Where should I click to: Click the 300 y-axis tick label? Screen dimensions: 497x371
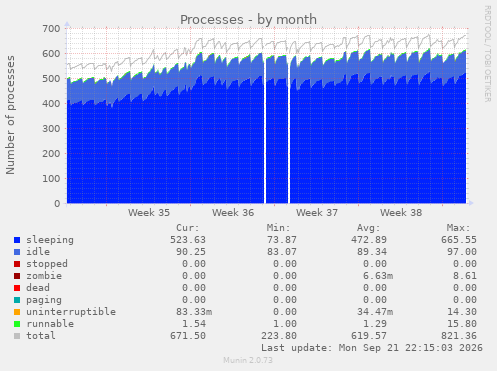pyautogui.click(x=51, y=129)
